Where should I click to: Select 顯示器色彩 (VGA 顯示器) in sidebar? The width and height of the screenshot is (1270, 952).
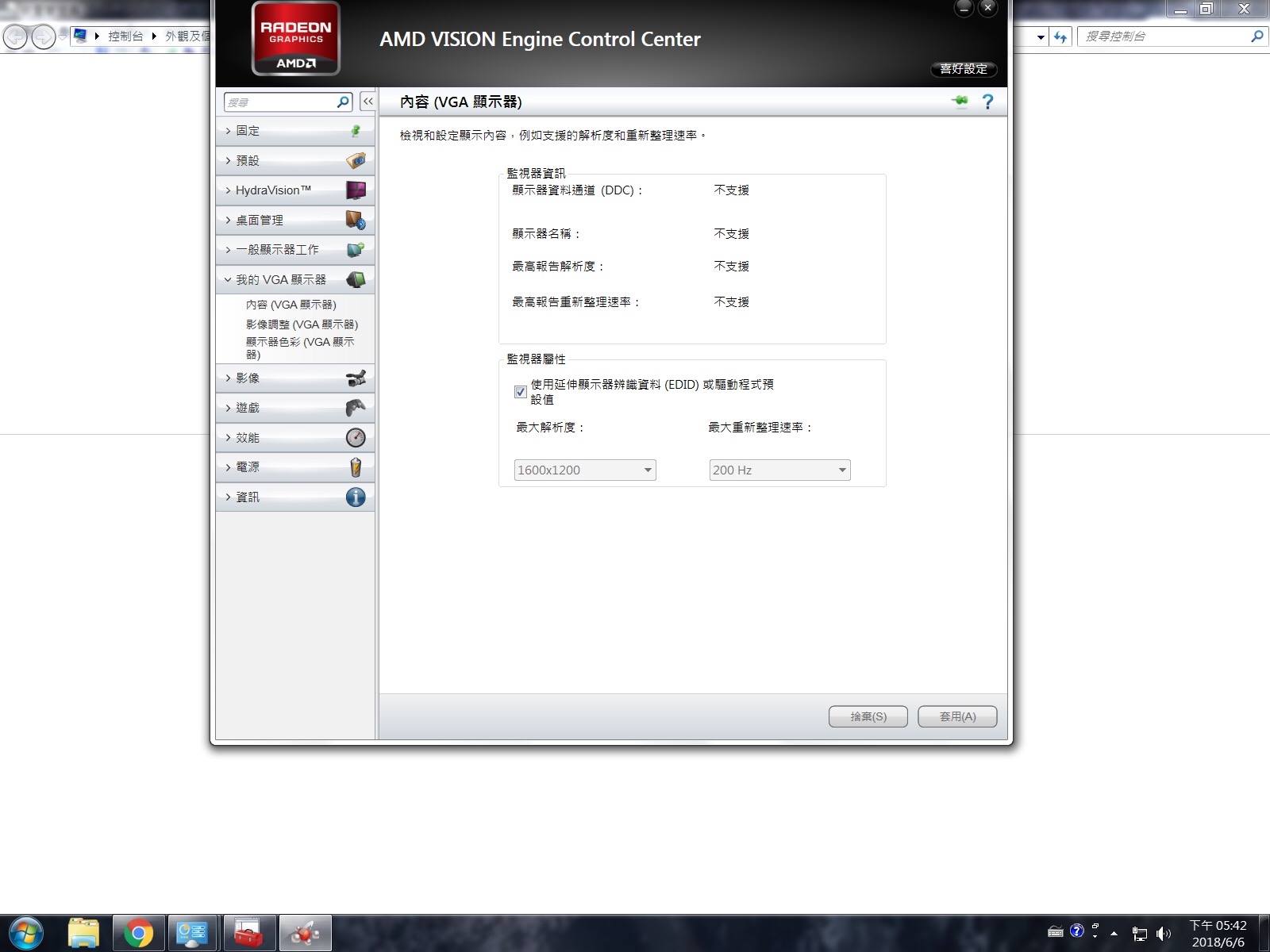(x=300, y=348)
